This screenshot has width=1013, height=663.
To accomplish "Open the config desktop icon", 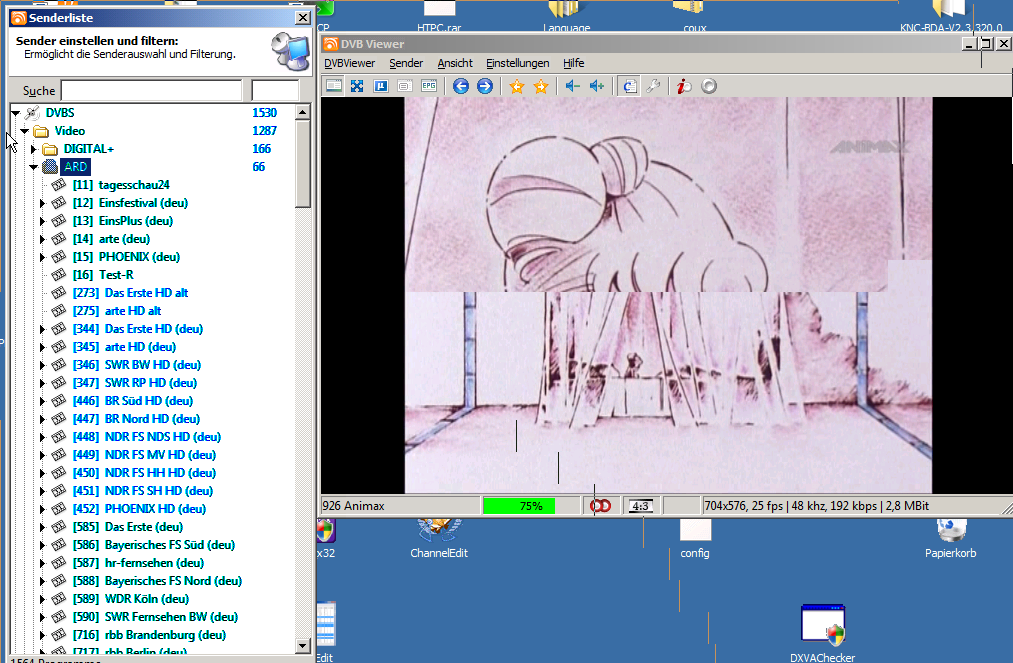I will (x=694, y=539).
